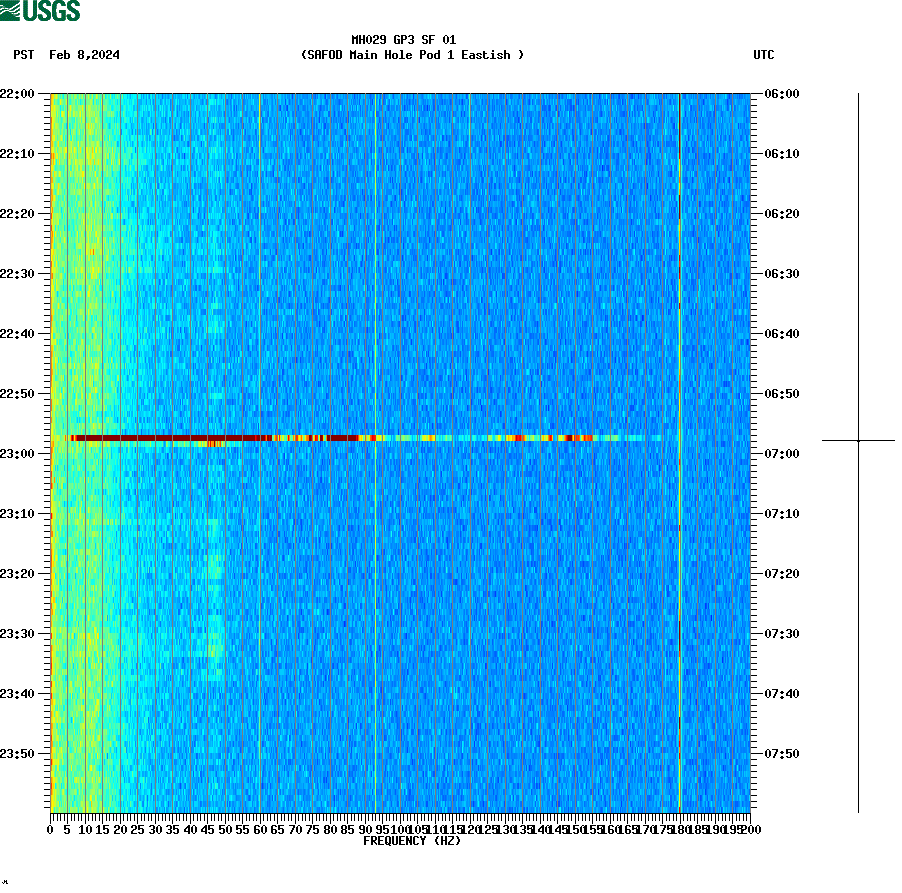Viewport: 902px width, 893px height.
Task: Select the green wave emblem in the logo
Action: coord(12,11)
